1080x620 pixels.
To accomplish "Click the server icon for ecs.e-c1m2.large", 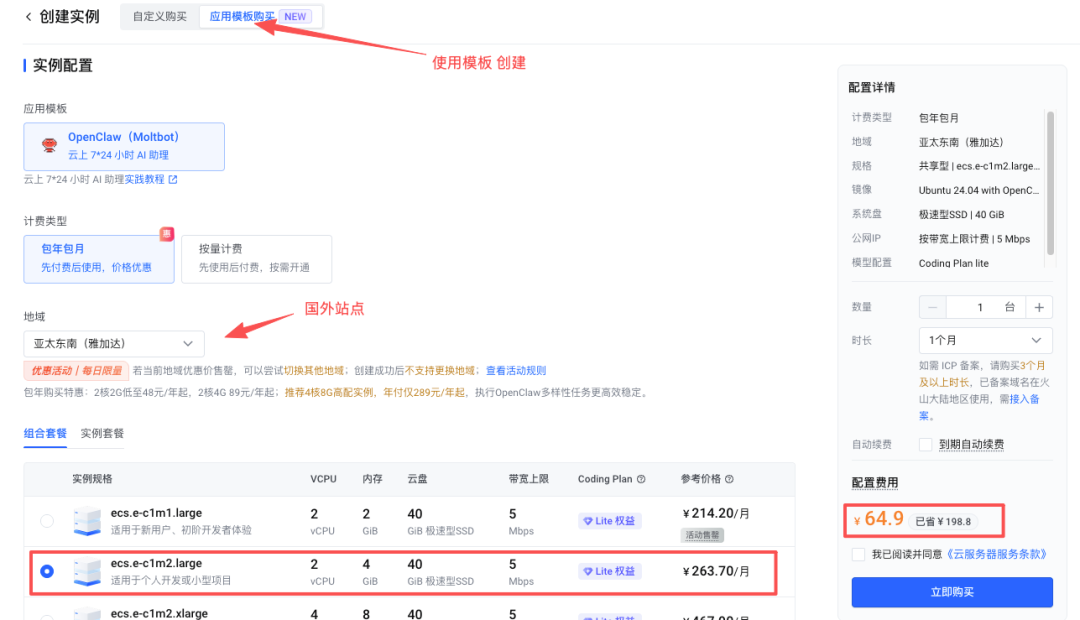I will pyautogui.click(x=87, y=572).
